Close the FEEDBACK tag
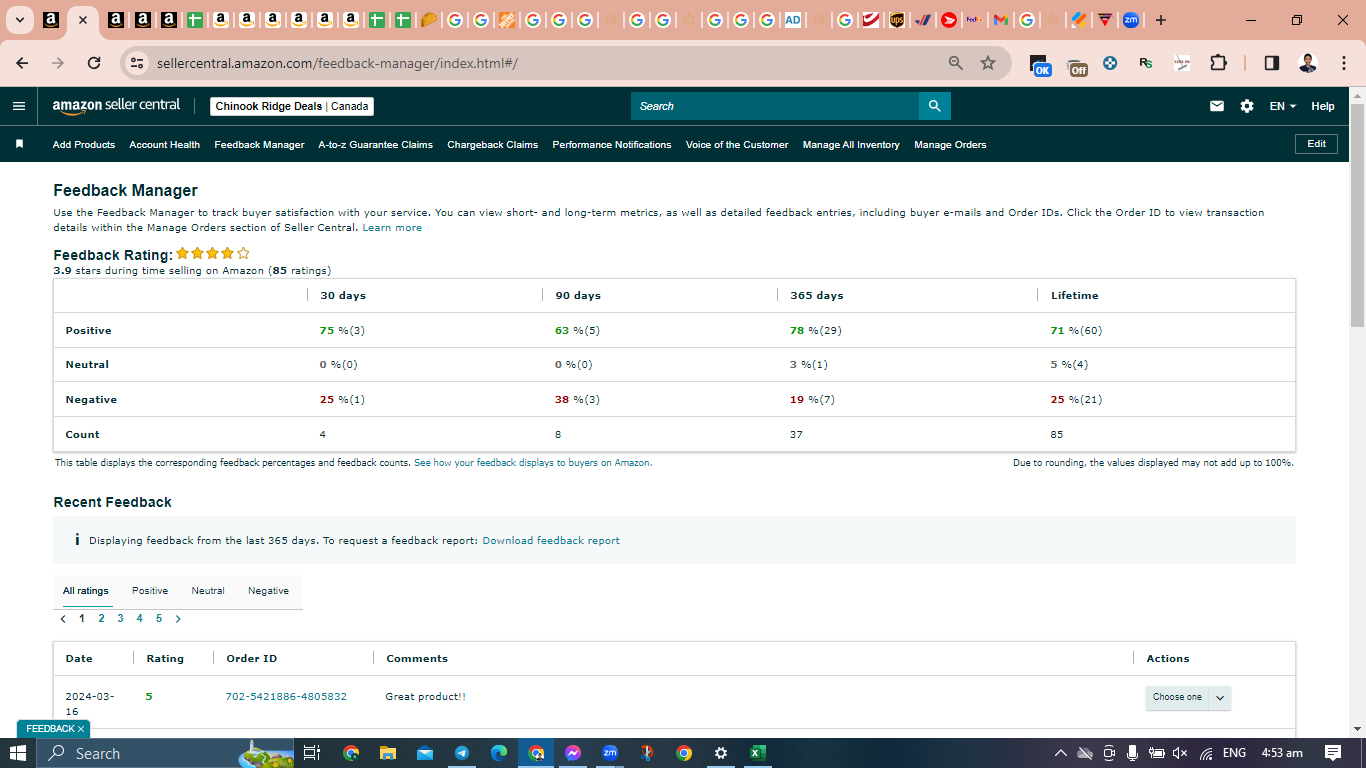This screenshot has height=768, width=1366. (81, 729)
